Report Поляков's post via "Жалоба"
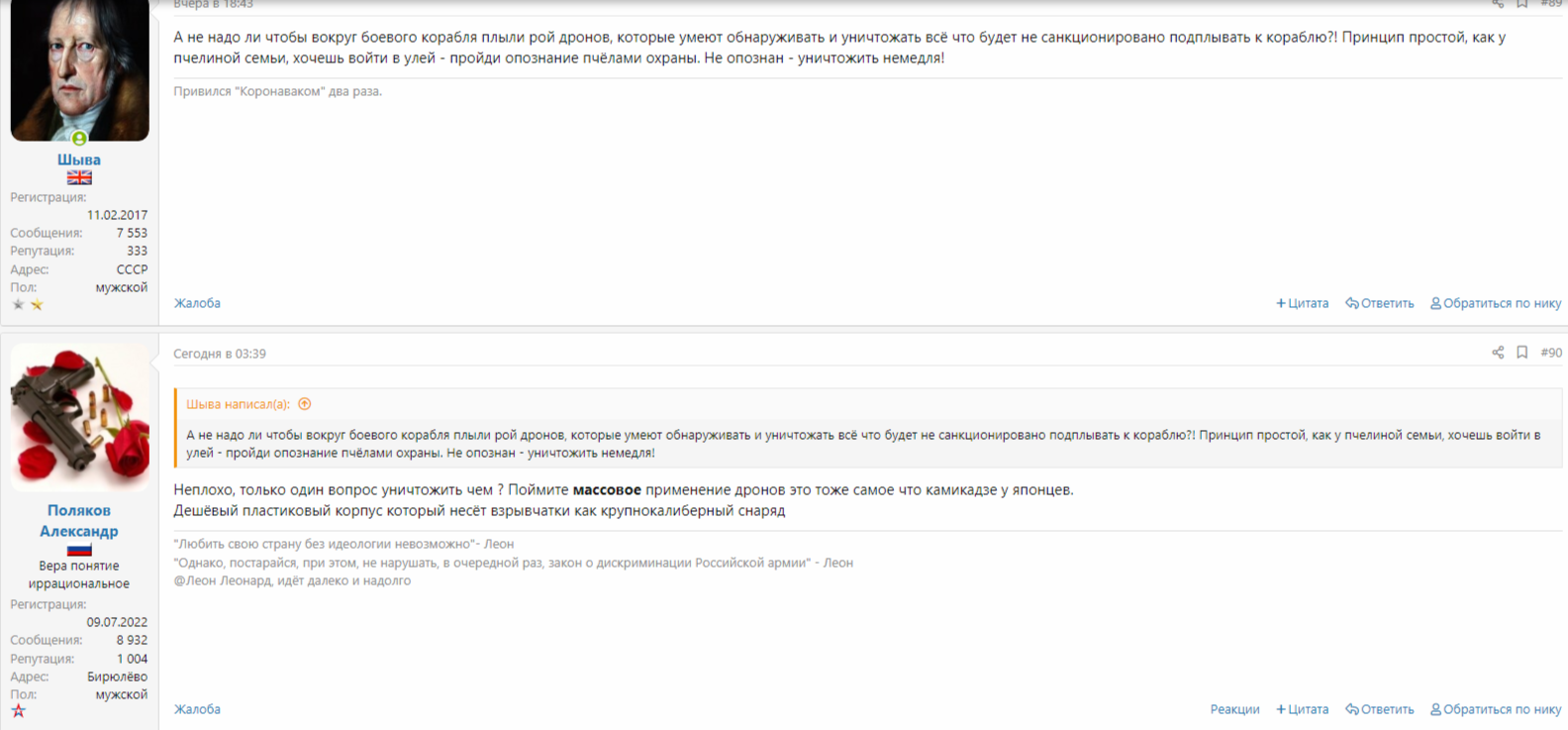The width and height of the screenshot is (1568, 730). (197, 709)
